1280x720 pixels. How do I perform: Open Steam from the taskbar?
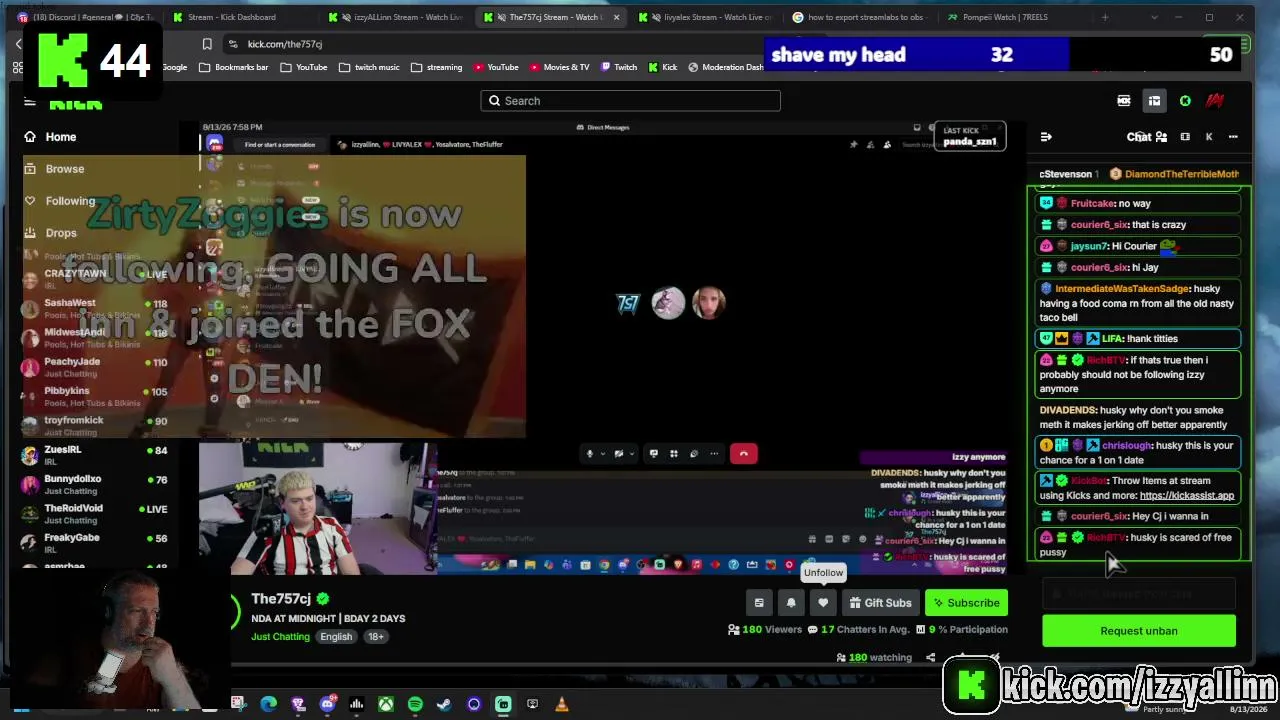[444, 704]
